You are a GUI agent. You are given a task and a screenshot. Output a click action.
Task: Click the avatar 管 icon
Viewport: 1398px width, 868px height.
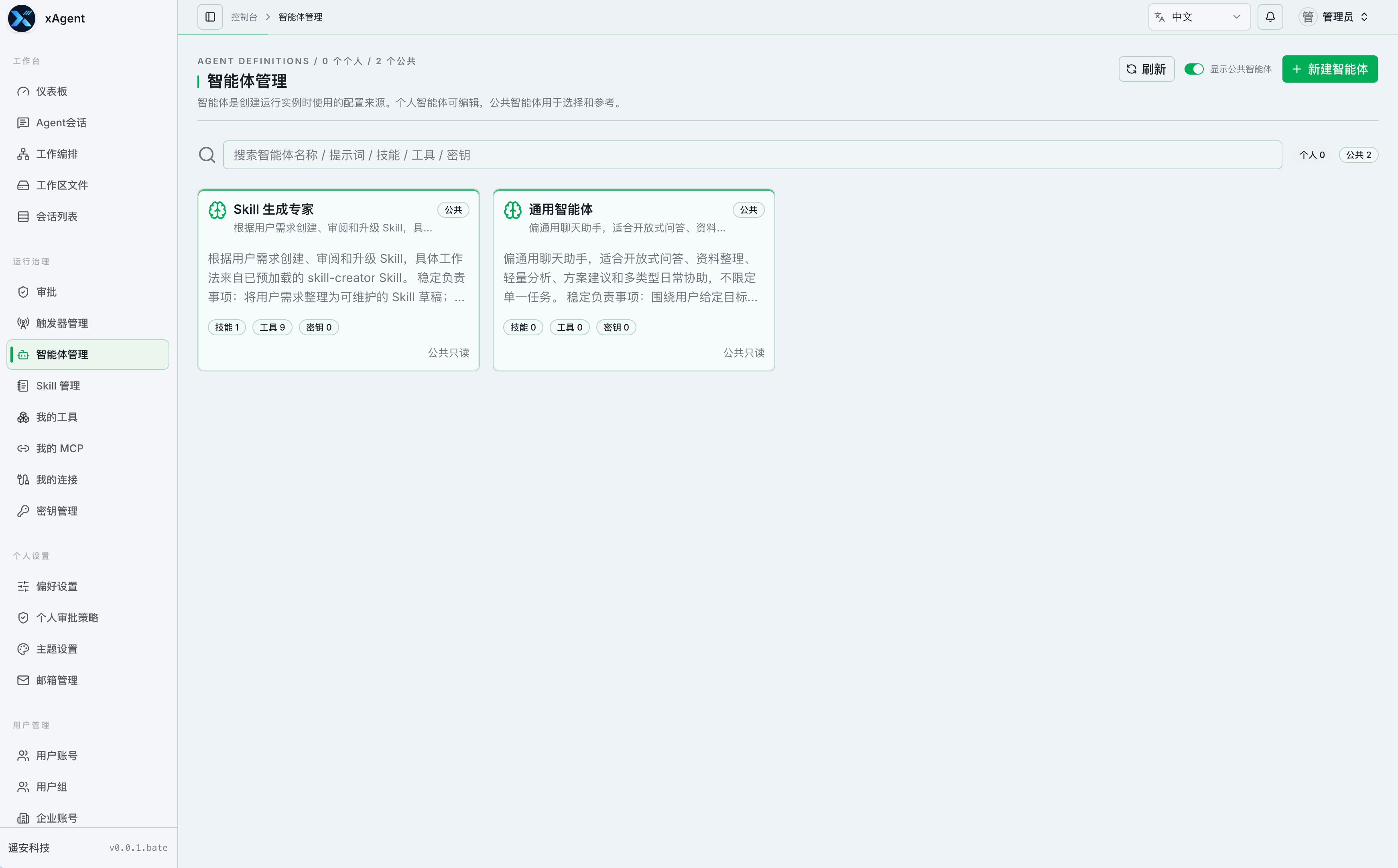pos(1307,17)
